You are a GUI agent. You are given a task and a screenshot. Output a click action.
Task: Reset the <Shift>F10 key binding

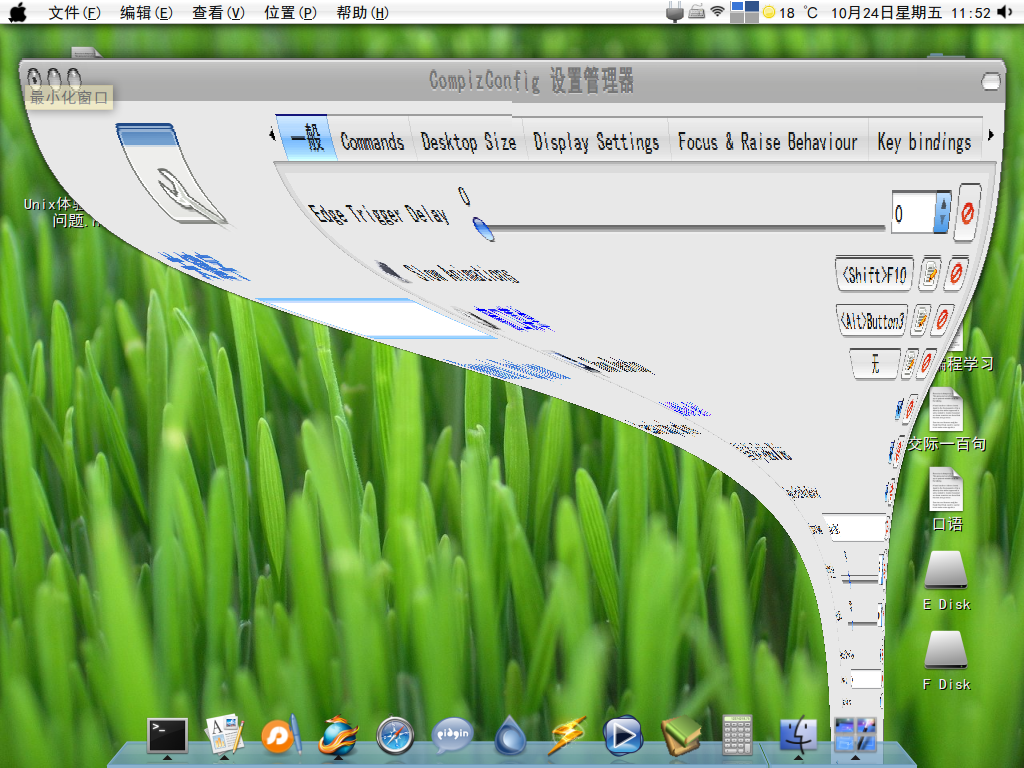click(x=956, y=273)
